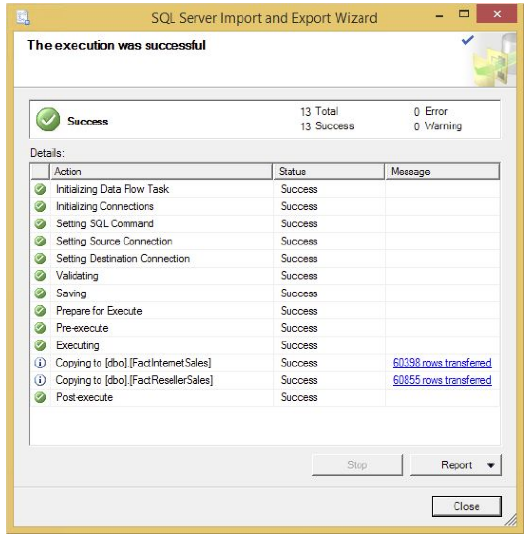Click green check icon beside Pre-execute
Viewport: 527px width, 537px height.
(40, 328)
